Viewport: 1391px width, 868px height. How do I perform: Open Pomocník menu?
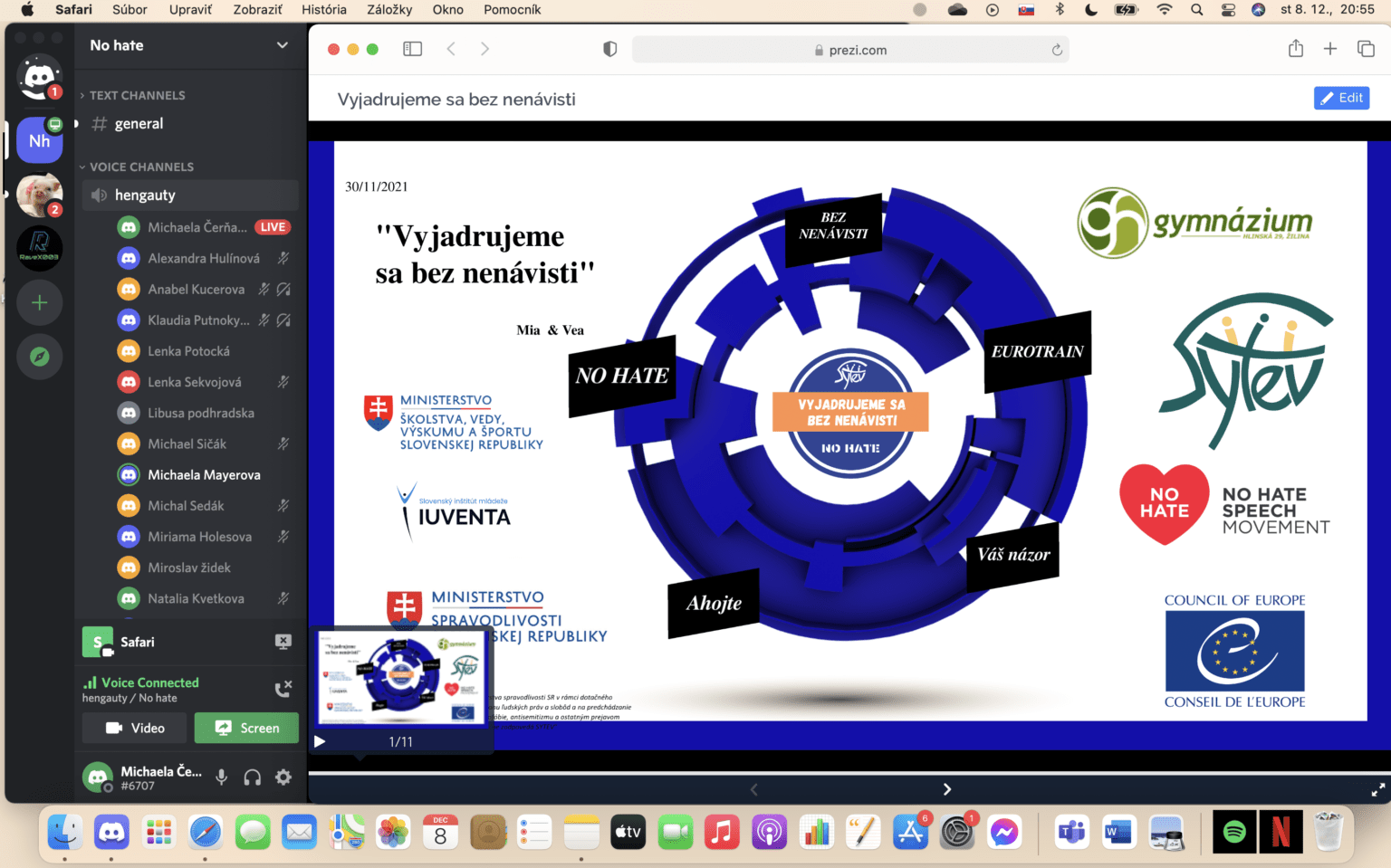tap(512, 9)
